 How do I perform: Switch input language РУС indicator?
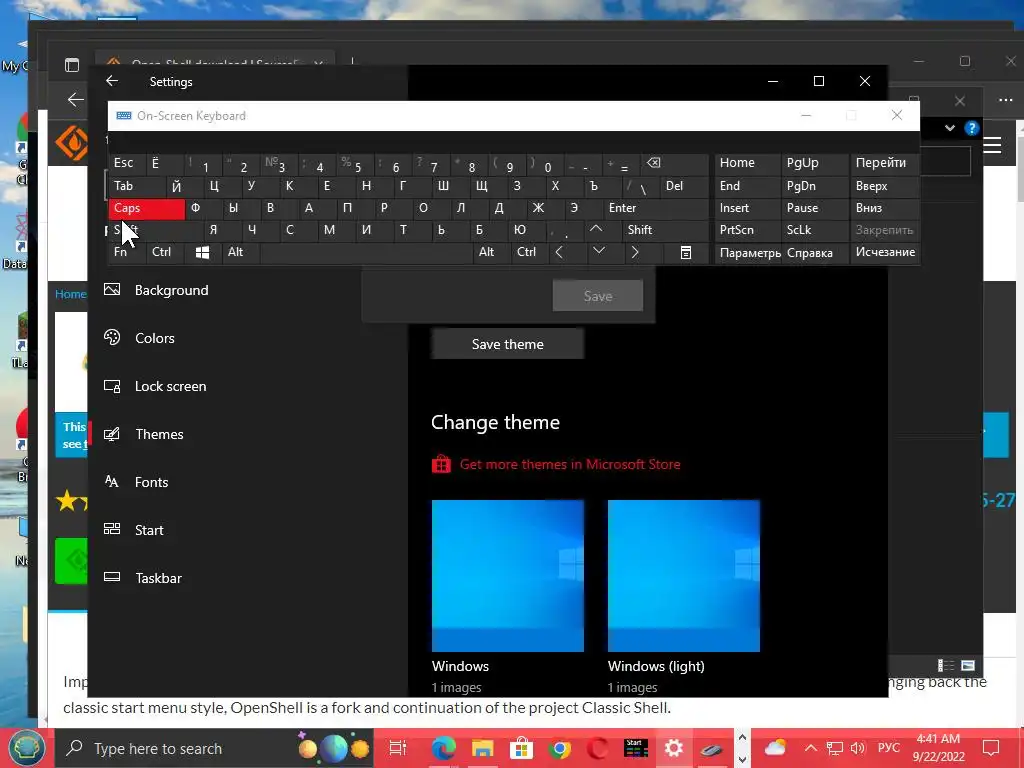[x=888, y=748]
